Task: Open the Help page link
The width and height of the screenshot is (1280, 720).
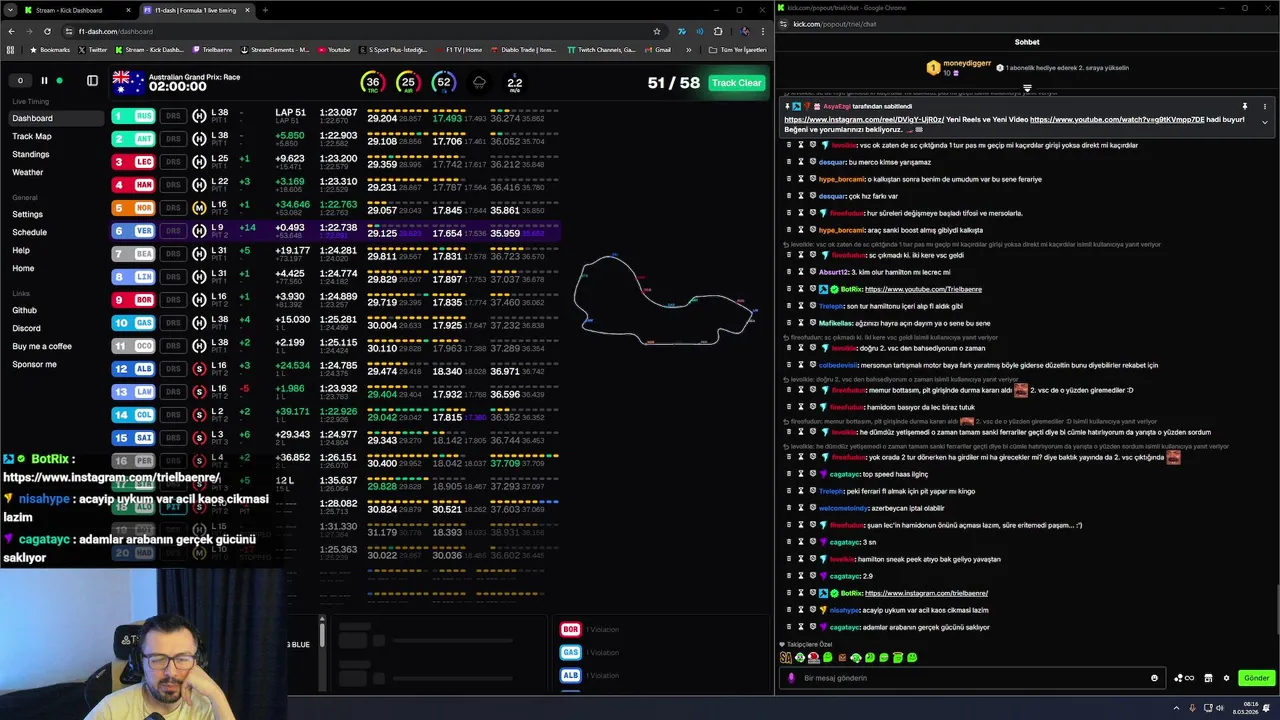Action: tap(21, 250)
